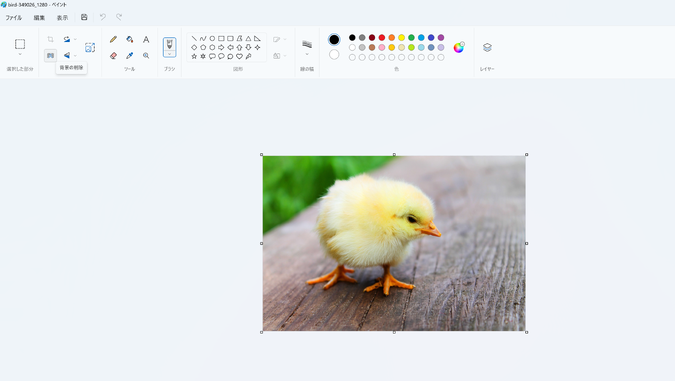Click the flip image icon

(67, 55)
